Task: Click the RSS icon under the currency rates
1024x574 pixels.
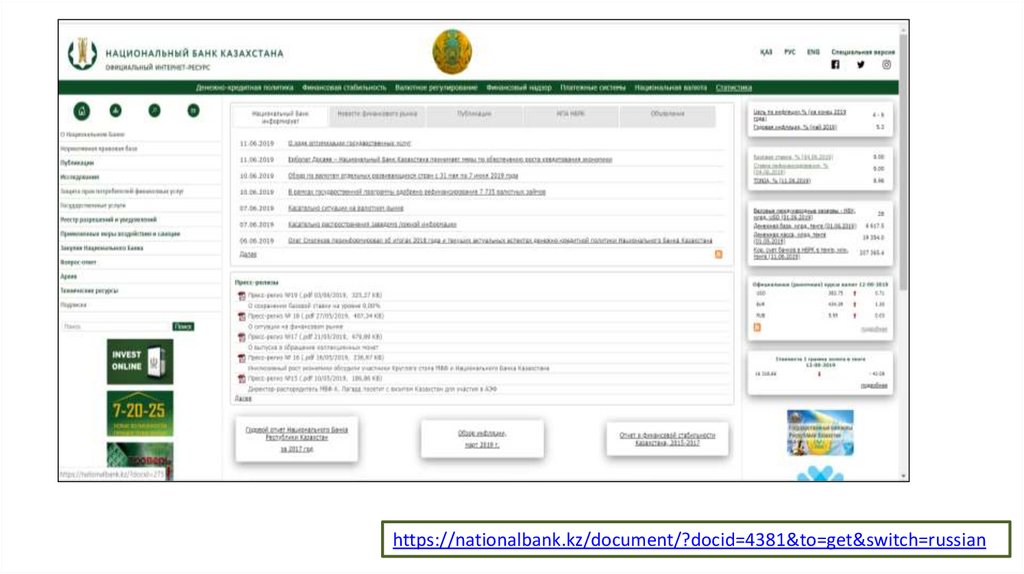Action: [x=757, y=328]
